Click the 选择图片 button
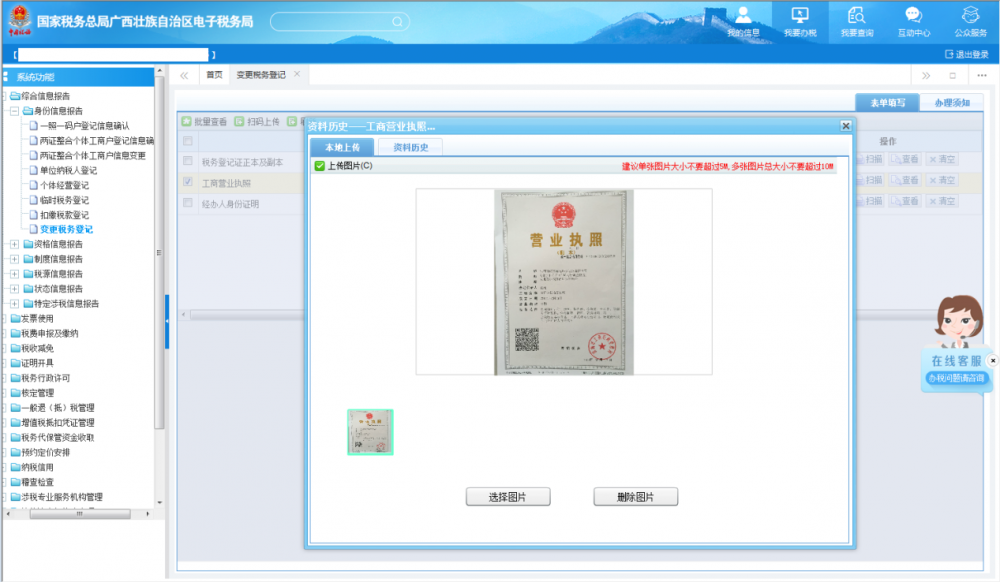This screenshot has width=1000, height=582. (507, 497)
